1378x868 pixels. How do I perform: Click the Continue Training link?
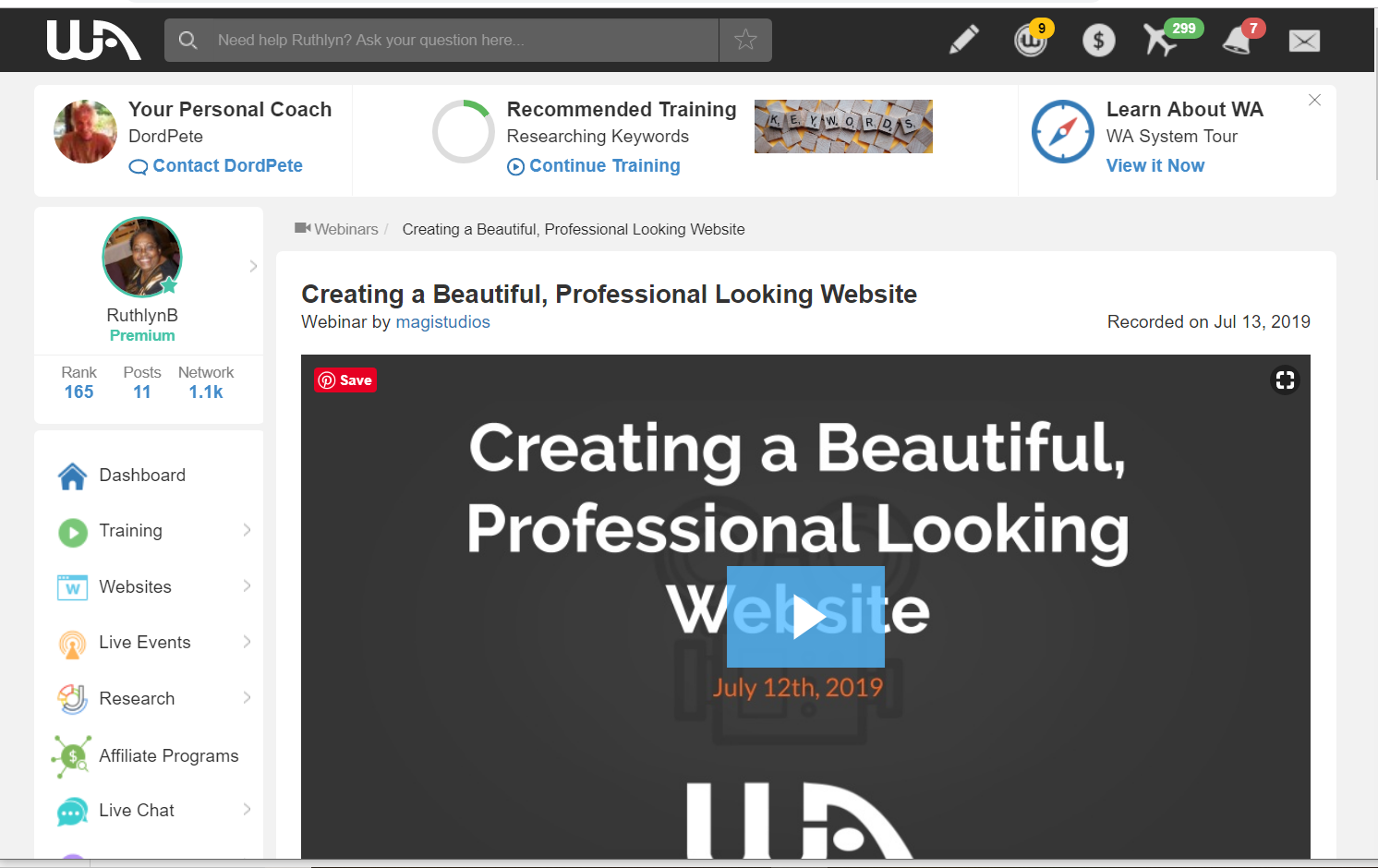[x=594, y=166]
